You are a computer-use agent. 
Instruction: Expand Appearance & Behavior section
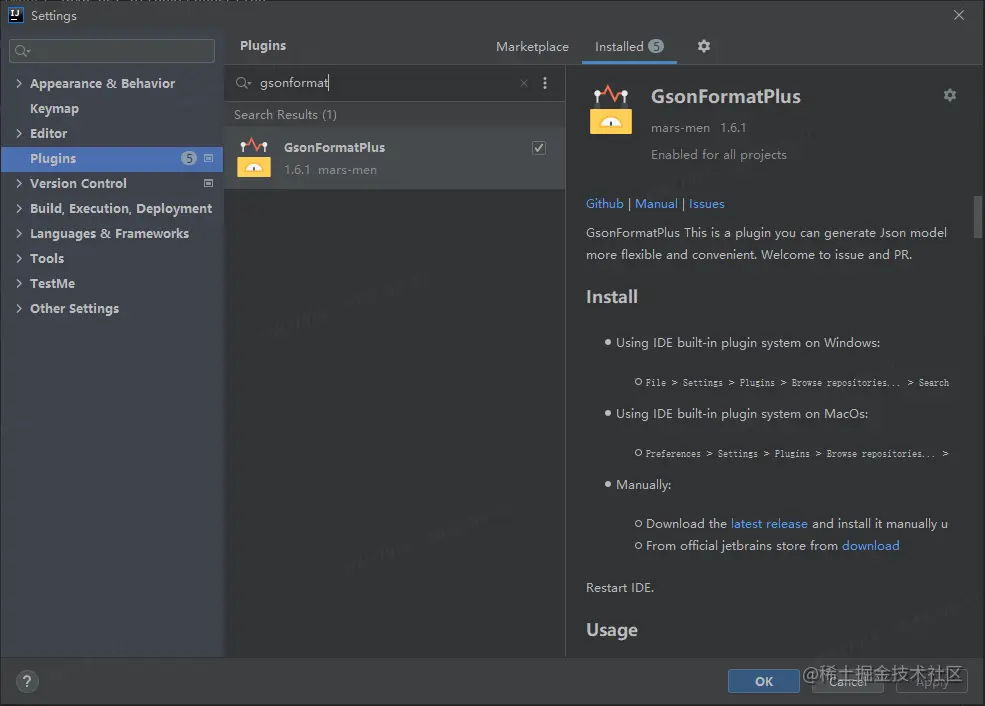coord(19,83)
